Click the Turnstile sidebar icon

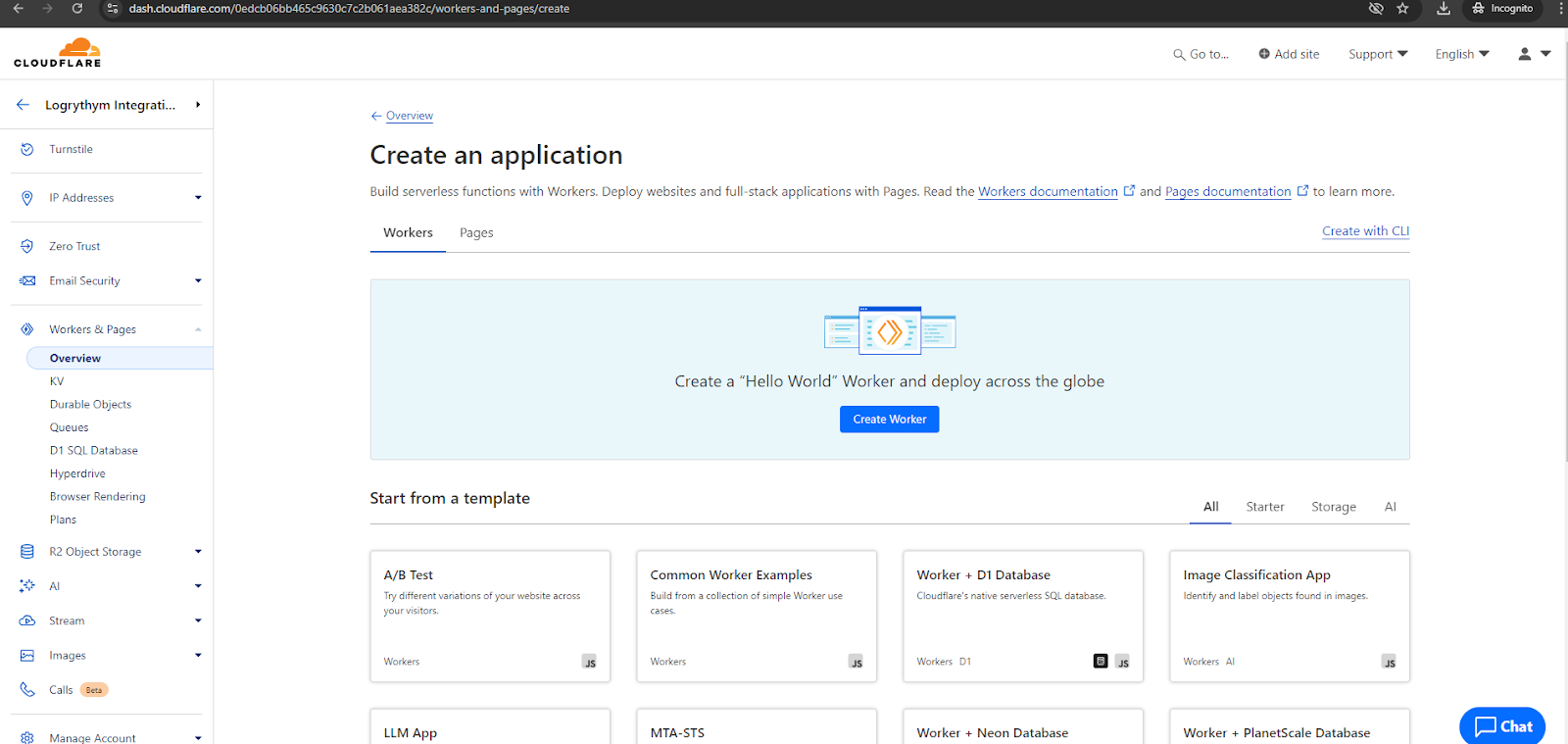pos(27,149)
